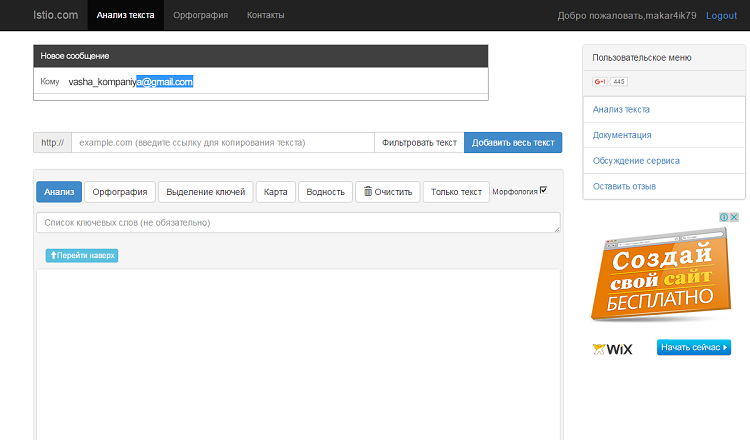Screen dimensions: 750x440
Task: Click the Орфография button in the toolbar
Action: point(120,192)
